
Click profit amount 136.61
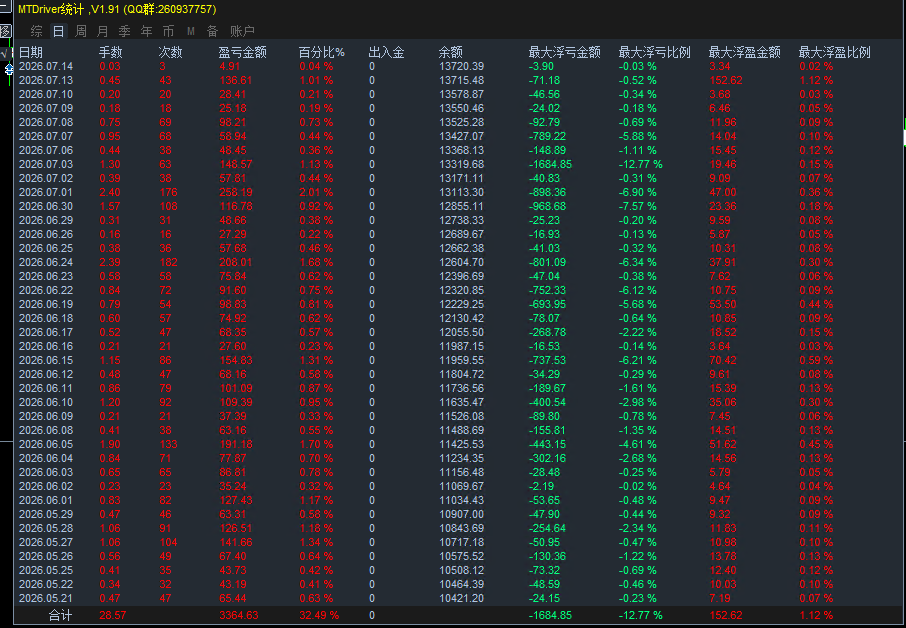pyautogui.click(x=236, y=80)
